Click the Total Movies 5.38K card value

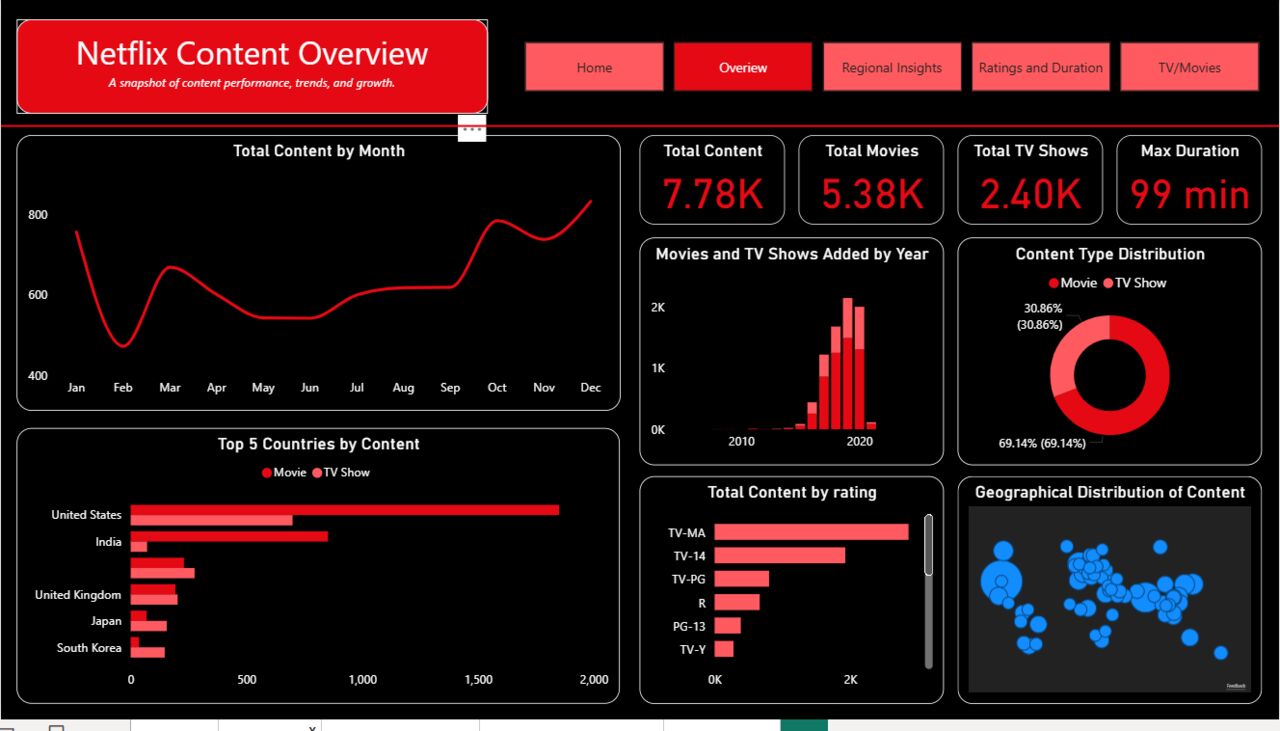872,194
